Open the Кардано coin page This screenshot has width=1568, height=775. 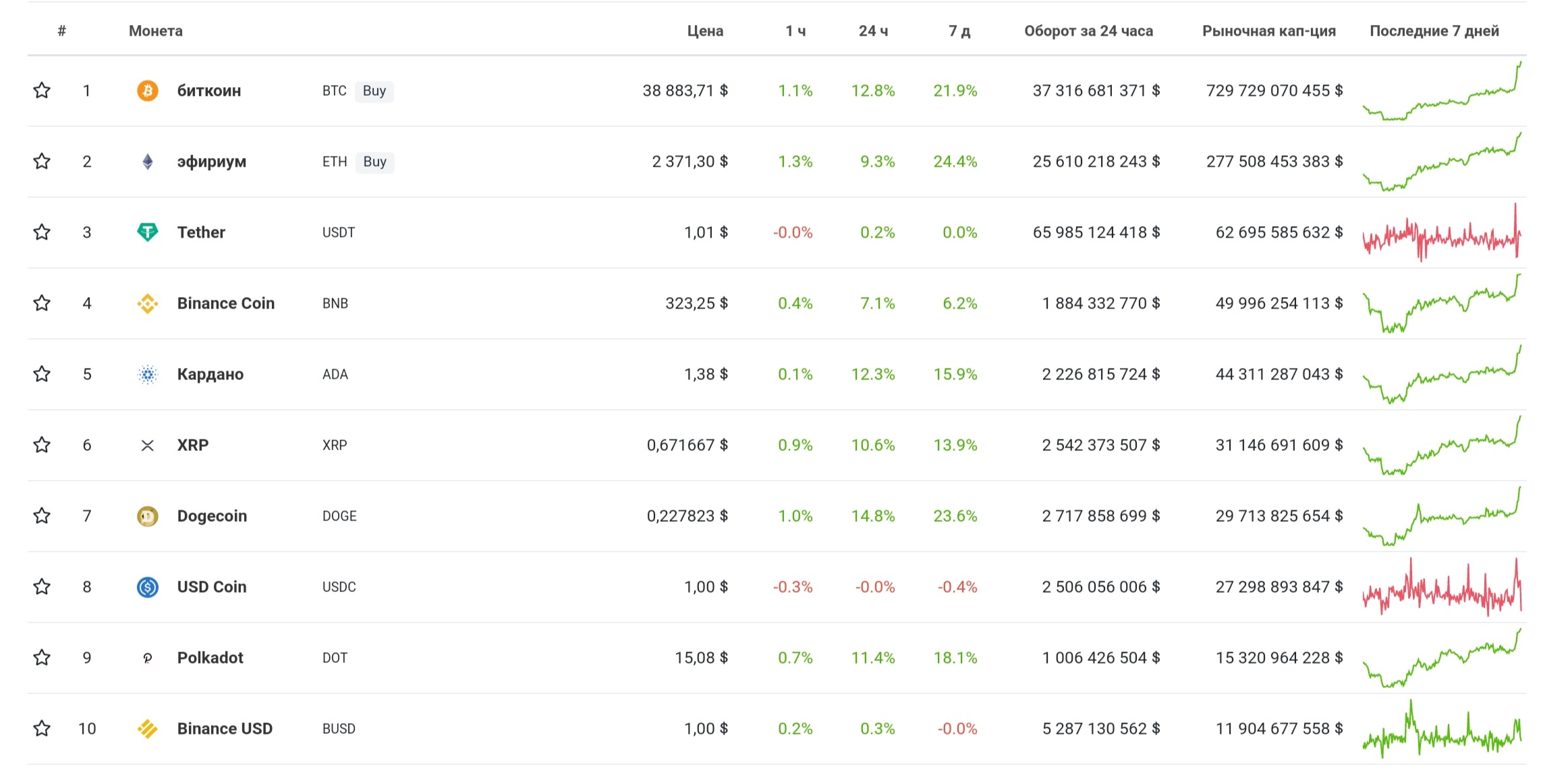tap(211, 375)
